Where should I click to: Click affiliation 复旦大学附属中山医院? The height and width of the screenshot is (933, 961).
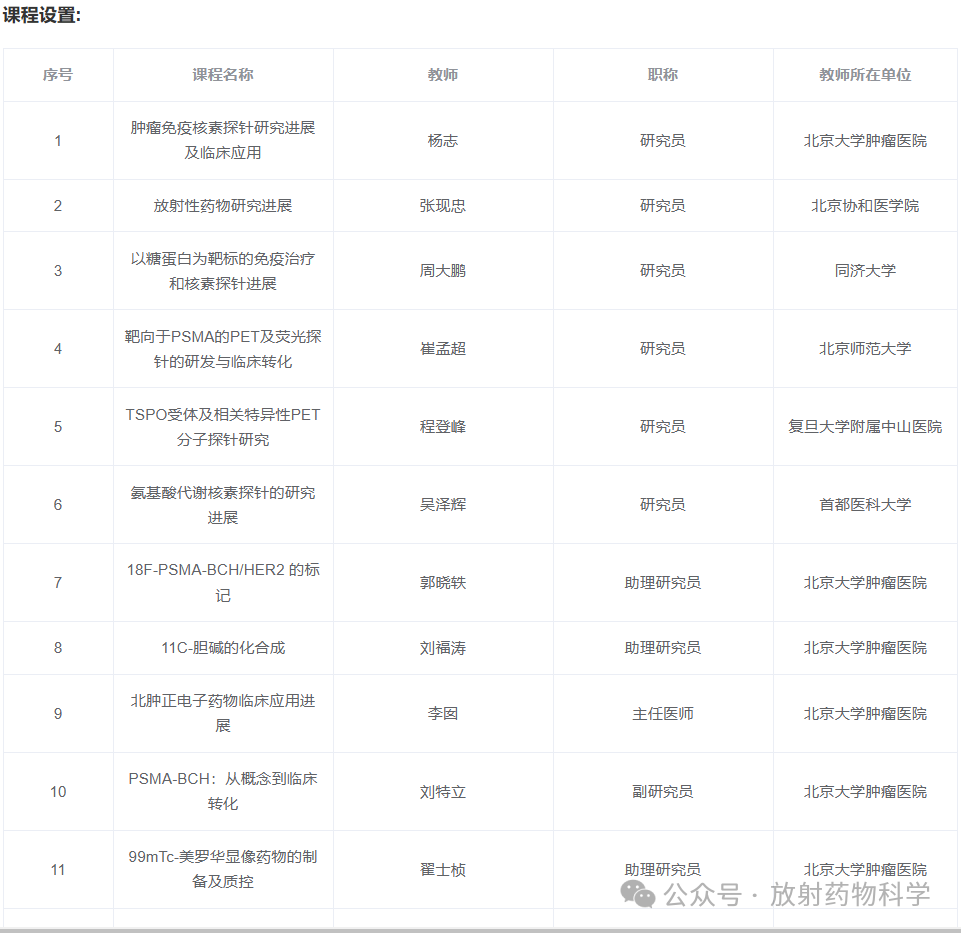tap(865, 427)
